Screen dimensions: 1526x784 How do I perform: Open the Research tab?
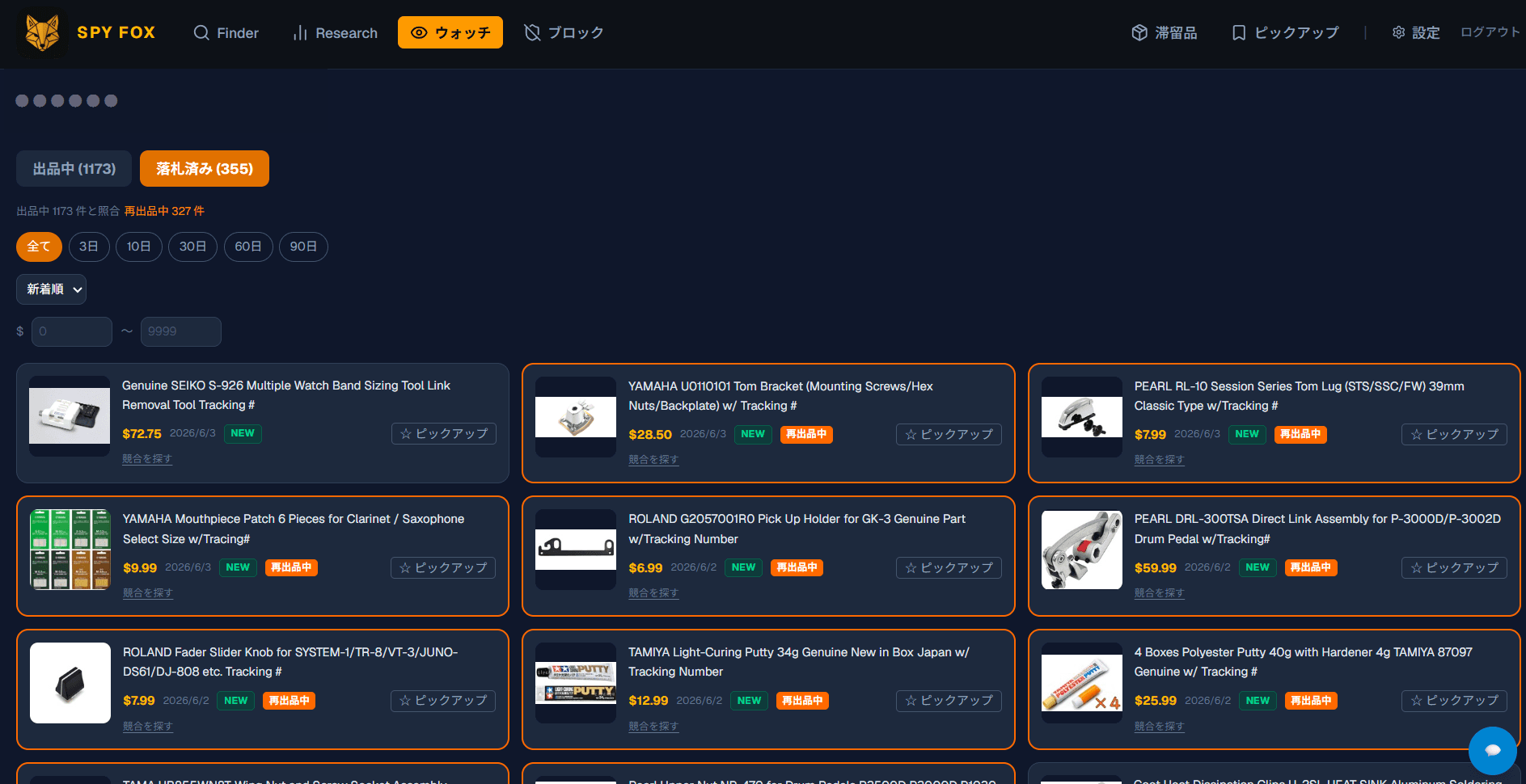(335, 33)
